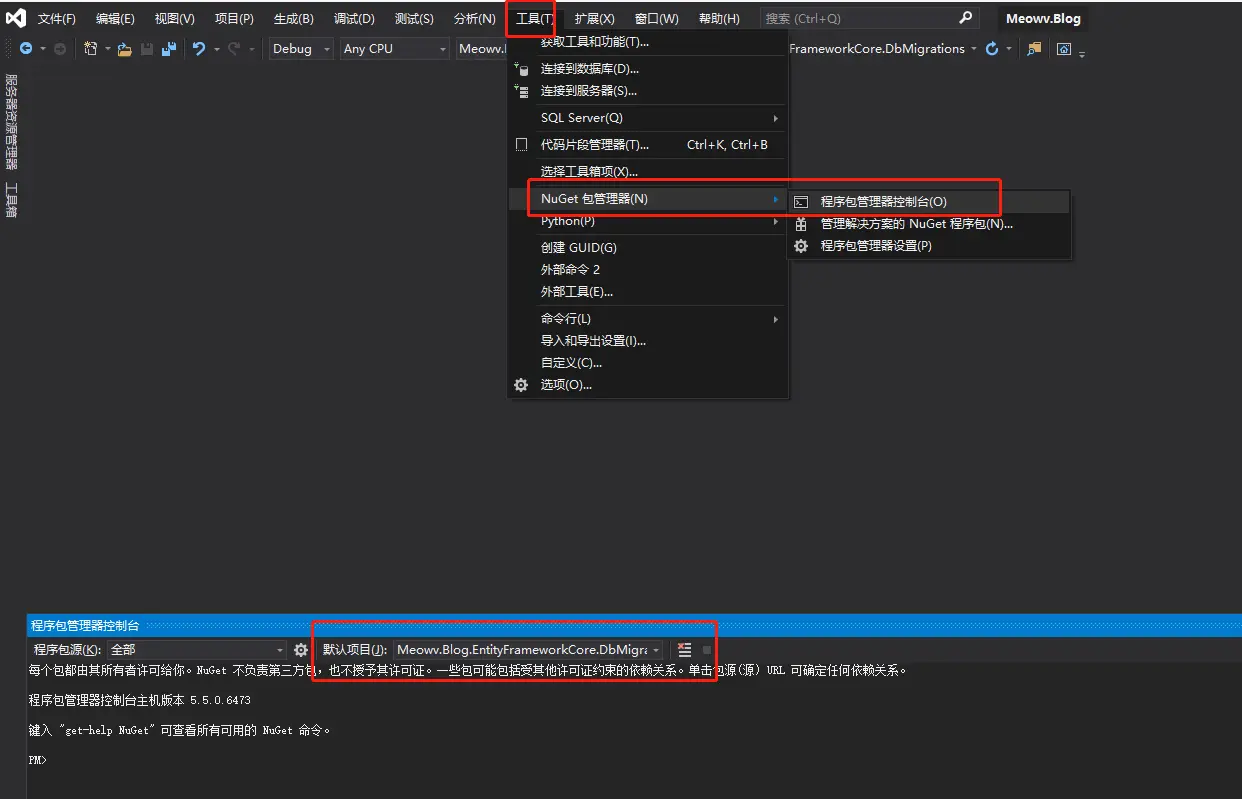Click the PM> console prompt line

coord(37,760)
